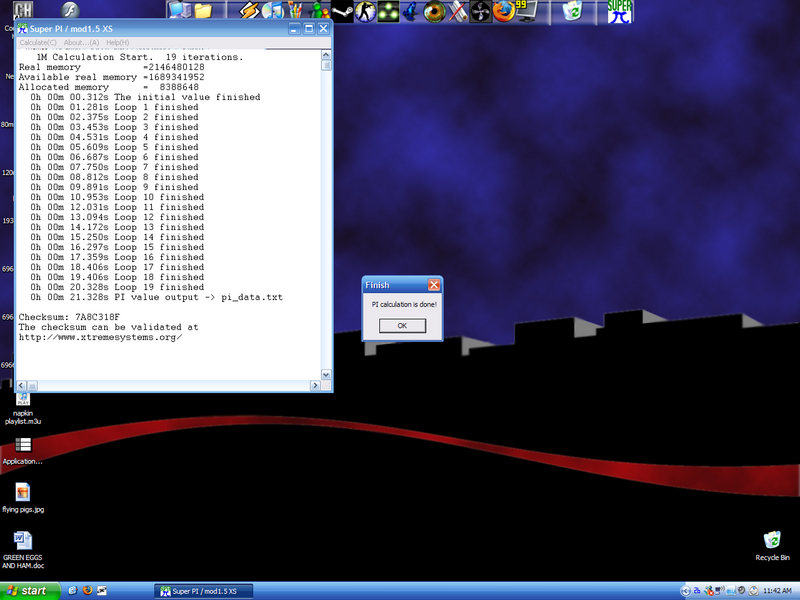Open GREEN EGGS AND HAM.doc
The width and height of the screenshot is (800, 600).
coord(23,550)
